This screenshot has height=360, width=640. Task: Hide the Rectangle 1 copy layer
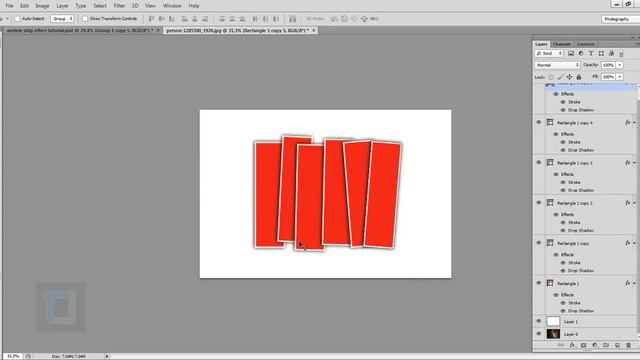pyautogui.click(x=538, y=243)
